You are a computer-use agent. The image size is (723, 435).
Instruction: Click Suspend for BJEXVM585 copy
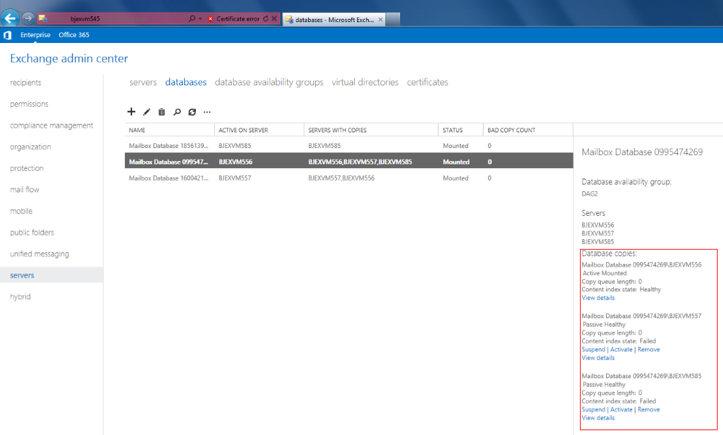click(593, 410)
